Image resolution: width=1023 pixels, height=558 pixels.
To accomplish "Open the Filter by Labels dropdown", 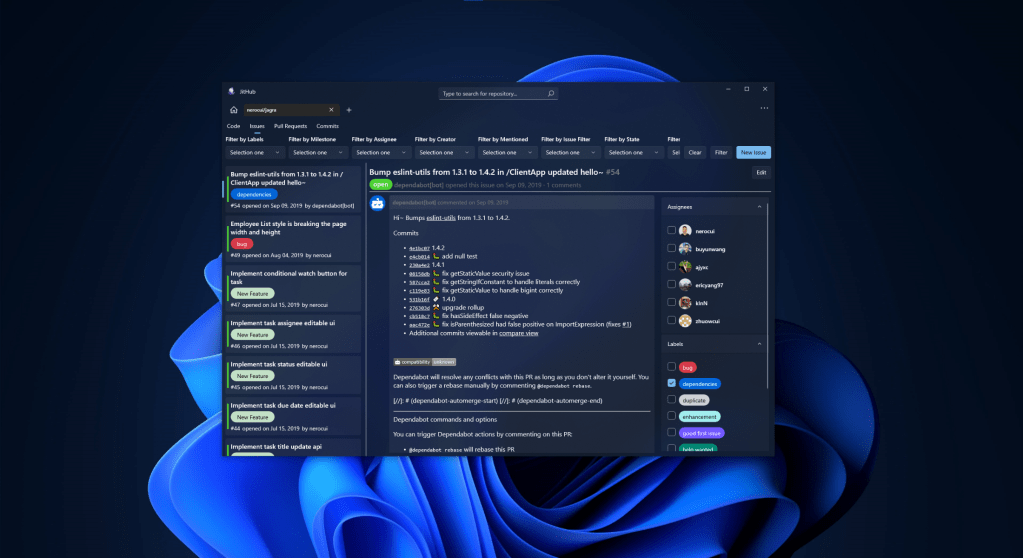I will (x=254, y=153).
